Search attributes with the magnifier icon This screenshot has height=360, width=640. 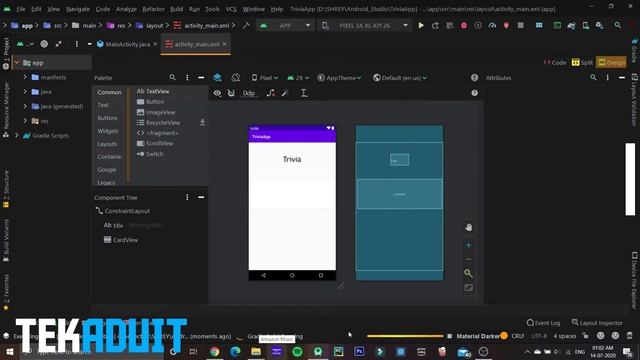[593, 77]
